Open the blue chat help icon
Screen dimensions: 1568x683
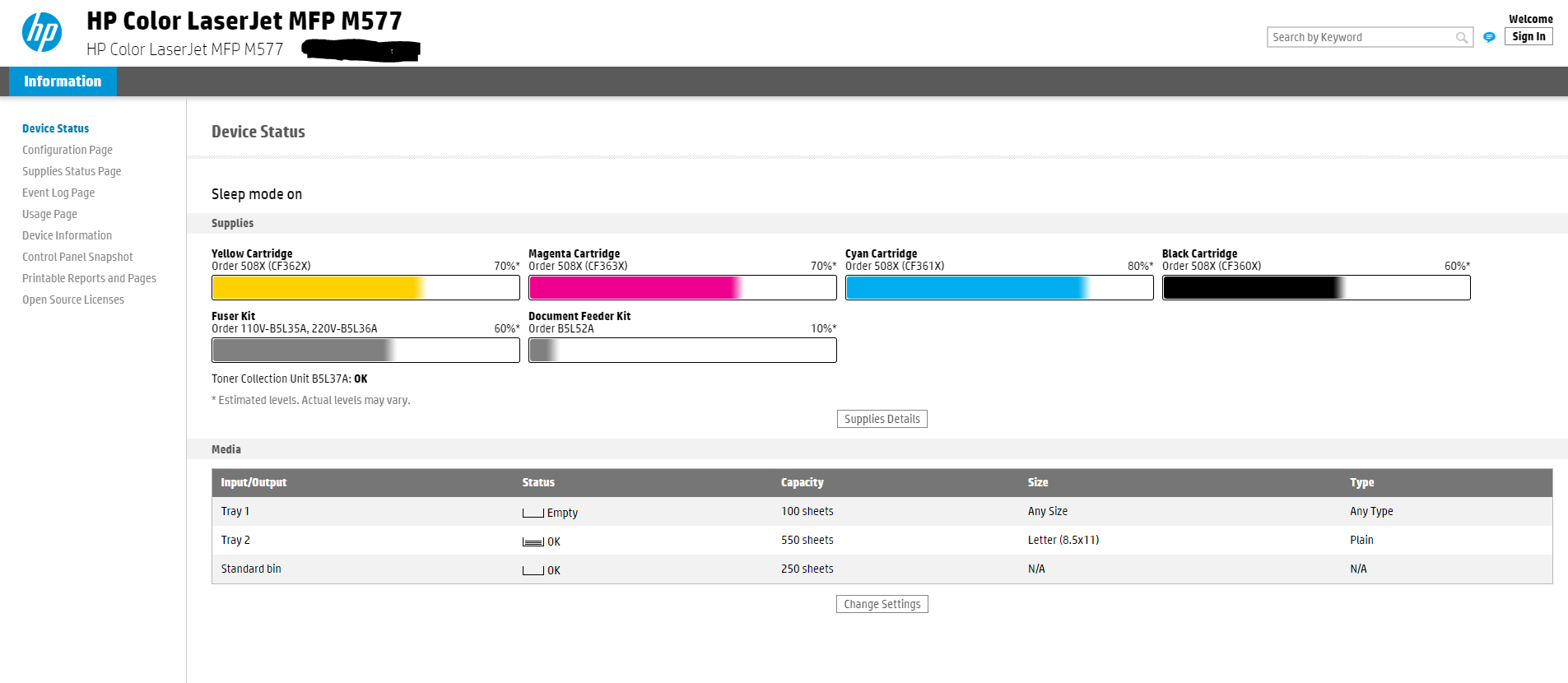coord(1489,37)
